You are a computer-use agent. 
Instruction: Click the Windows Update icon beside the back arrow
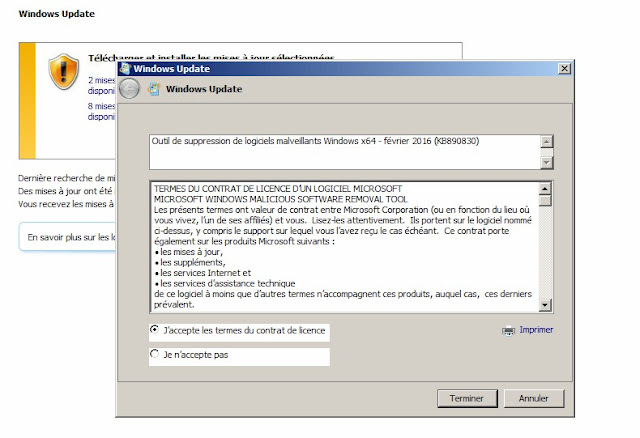point(154,89)
